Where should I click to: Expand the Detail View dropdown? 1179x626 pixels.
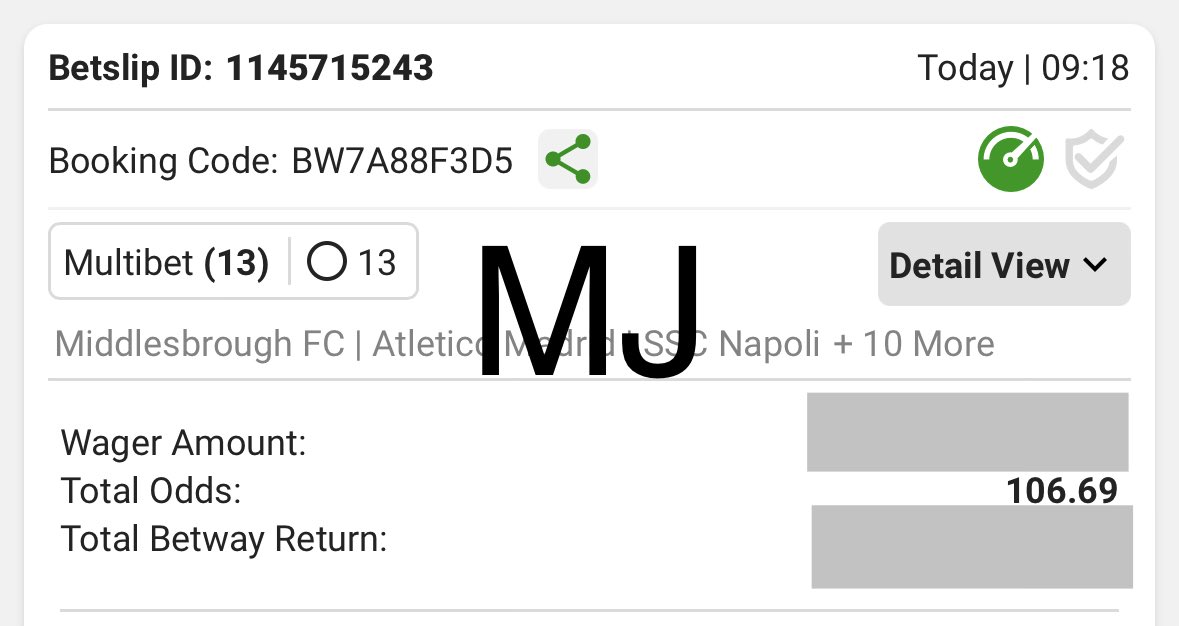point(1004,264)
